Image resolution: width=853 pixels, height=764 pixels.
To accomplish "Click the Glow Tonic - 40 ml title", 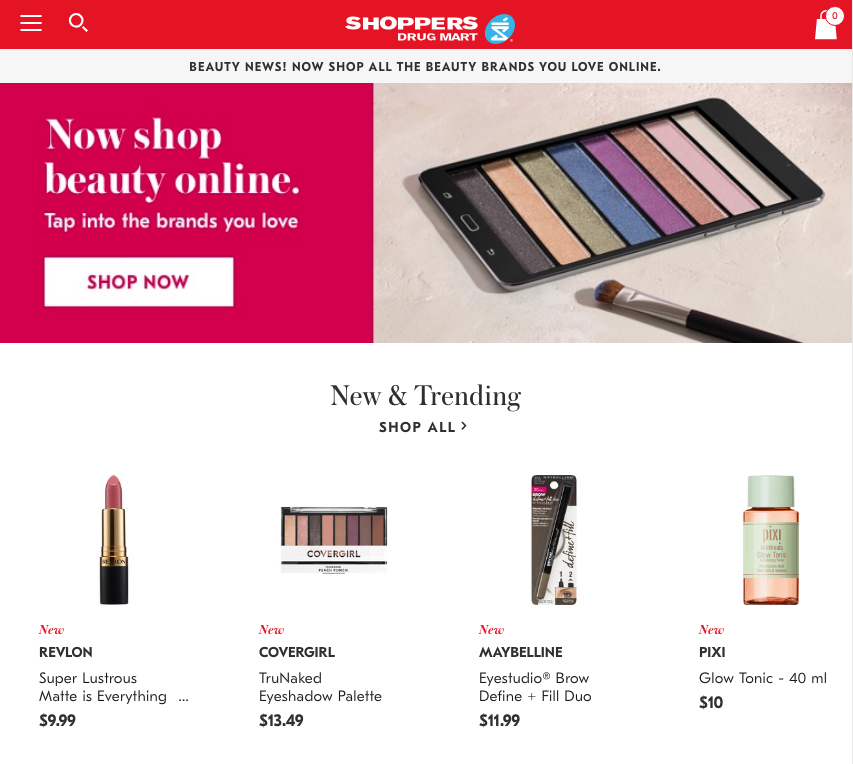I will pyautogui.click(x=763, y=678).
